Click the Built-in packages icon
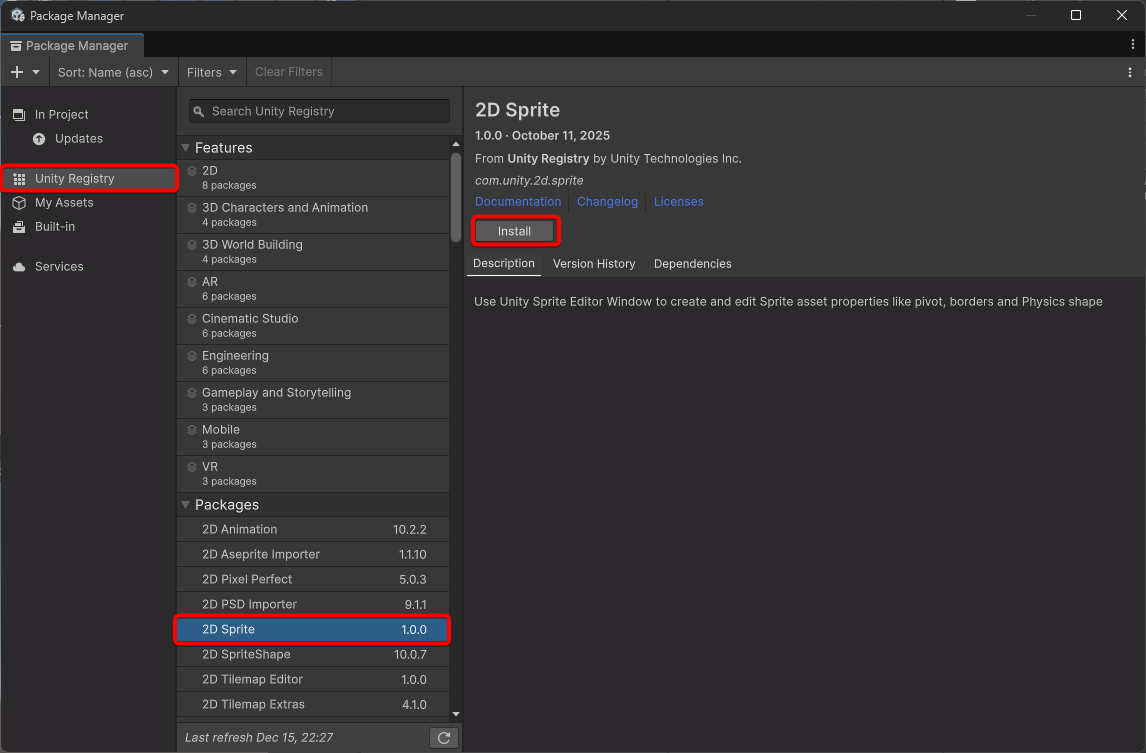The width and height of the screenshot is (1146, 753). [19, 227]
